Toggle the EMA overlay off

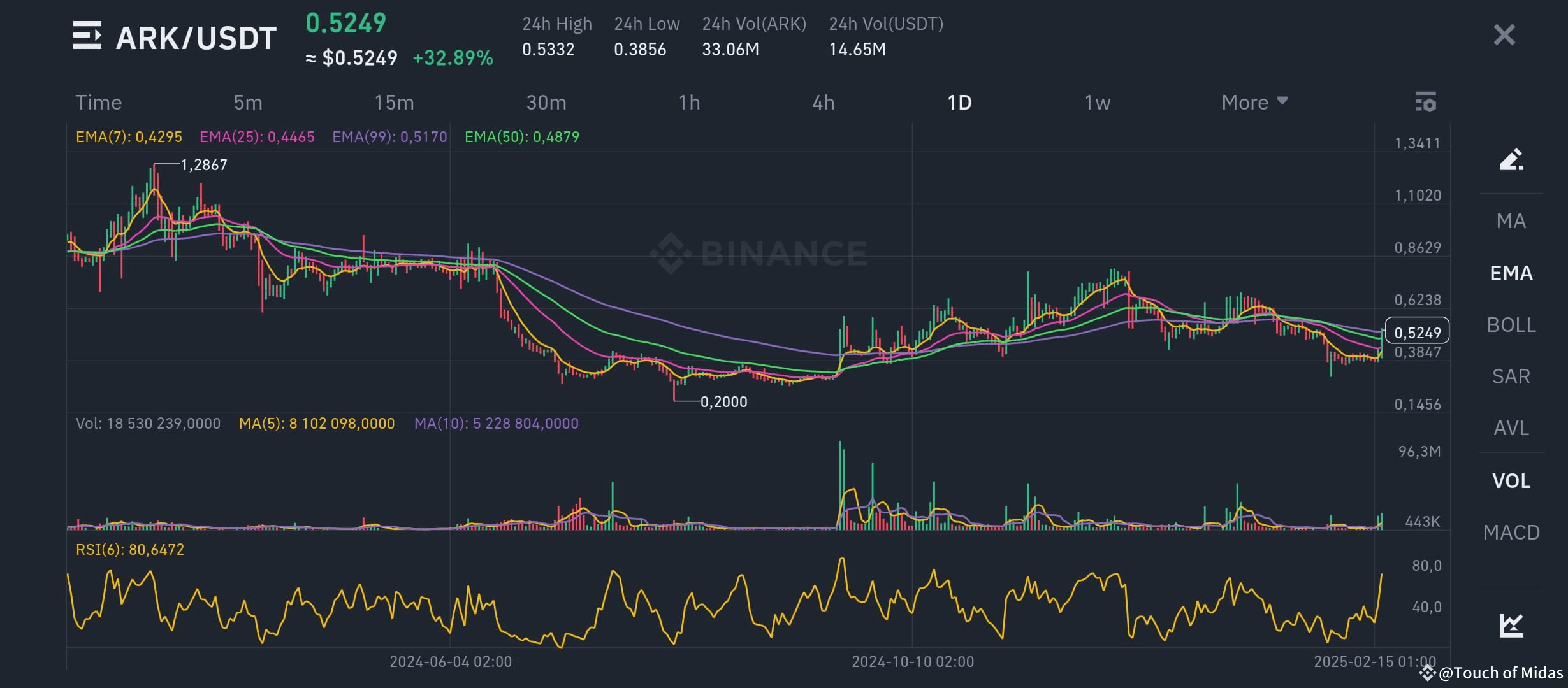click(x=1512, y=273)
